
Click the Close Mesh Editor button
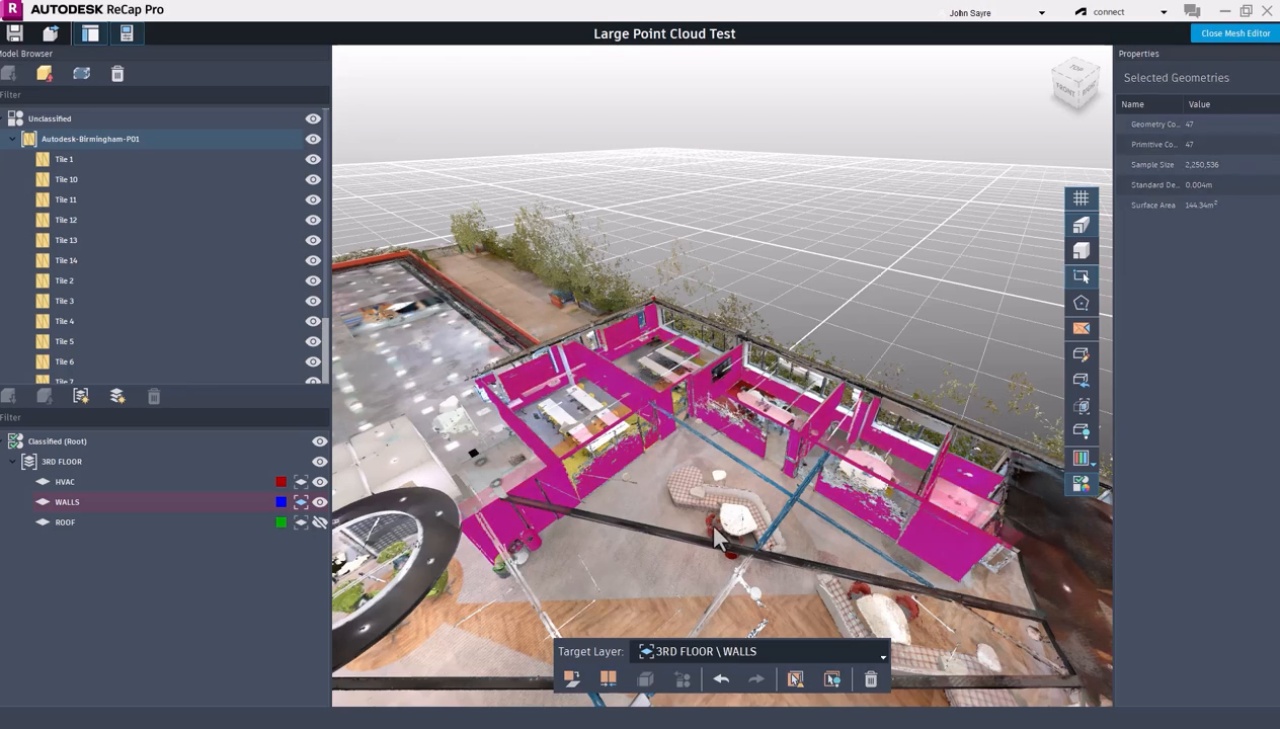[x=1235, y=33]
